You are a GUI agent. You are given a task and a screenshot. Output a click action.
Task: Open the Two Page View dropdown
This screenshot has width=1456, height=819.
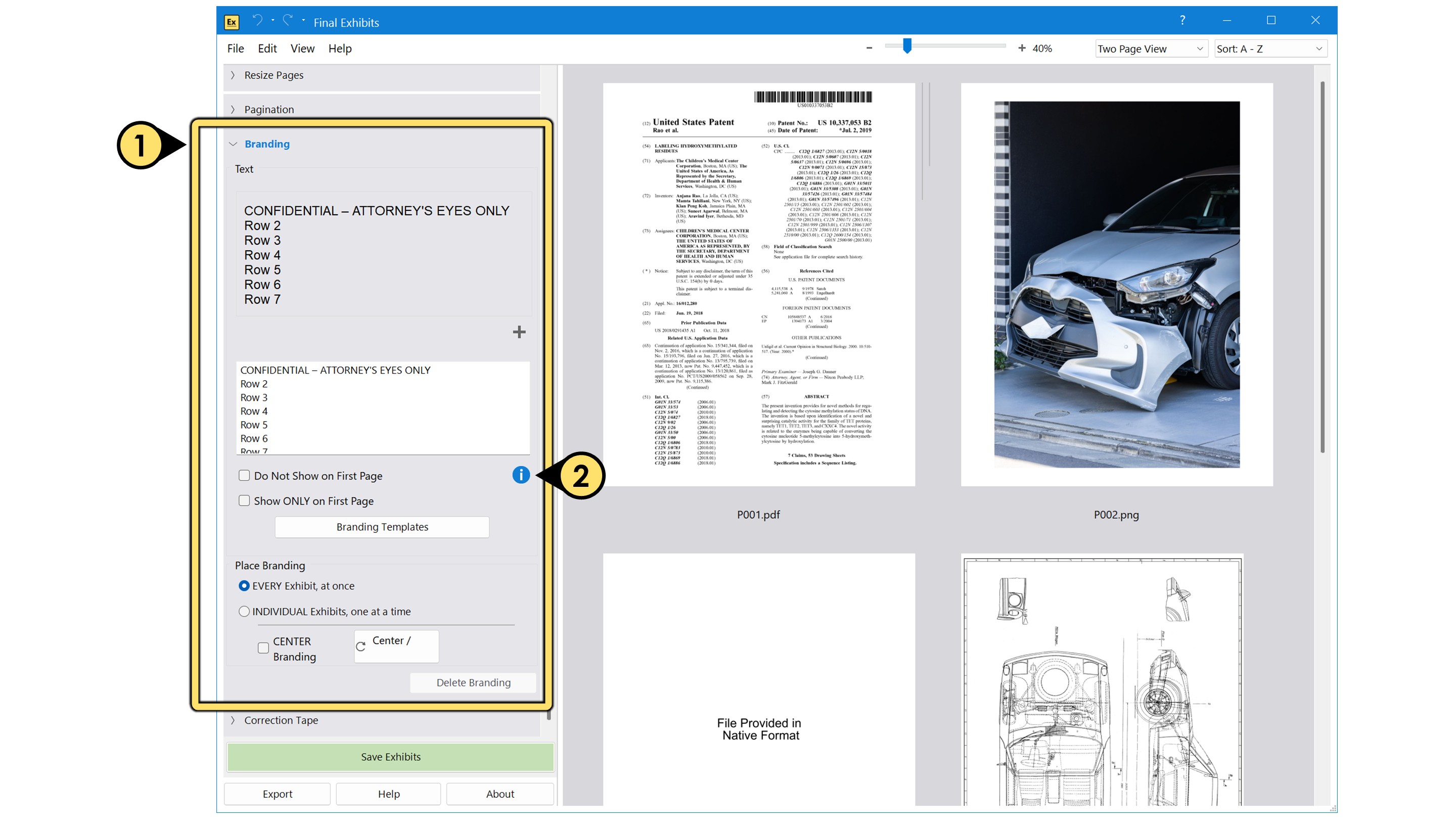(1150, 49)
